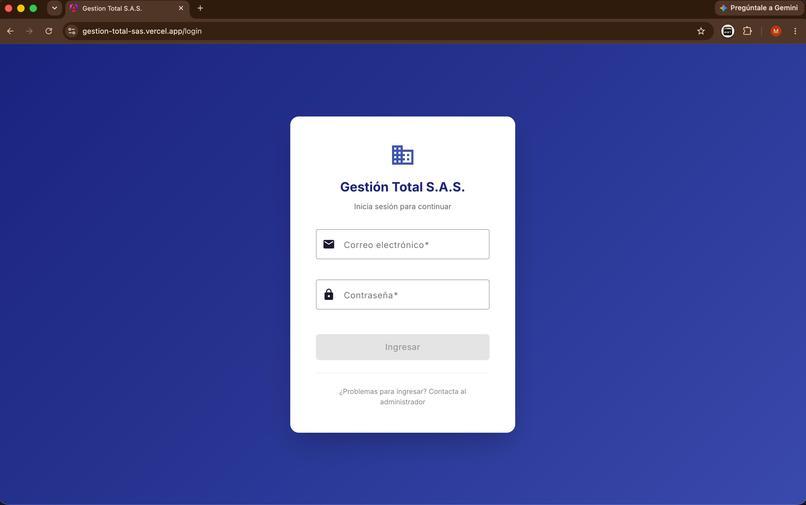Click the envelope icon in email field
Image resolution: width=806 pixels, height=505 pixels.
pyautogui.click(x=329, y=244)
